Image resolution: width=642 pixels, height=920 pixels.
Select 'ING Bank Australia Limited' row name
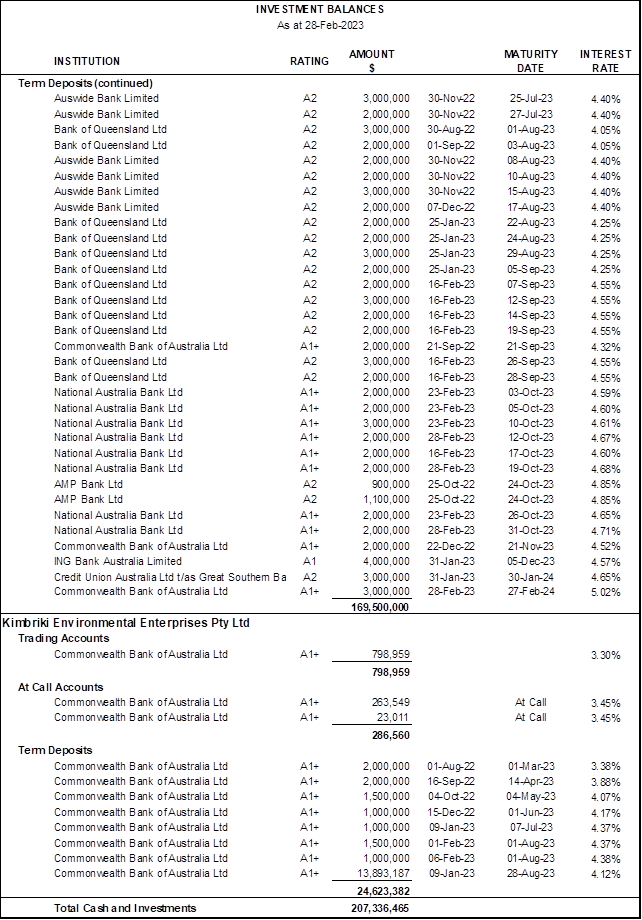[118, 562]
